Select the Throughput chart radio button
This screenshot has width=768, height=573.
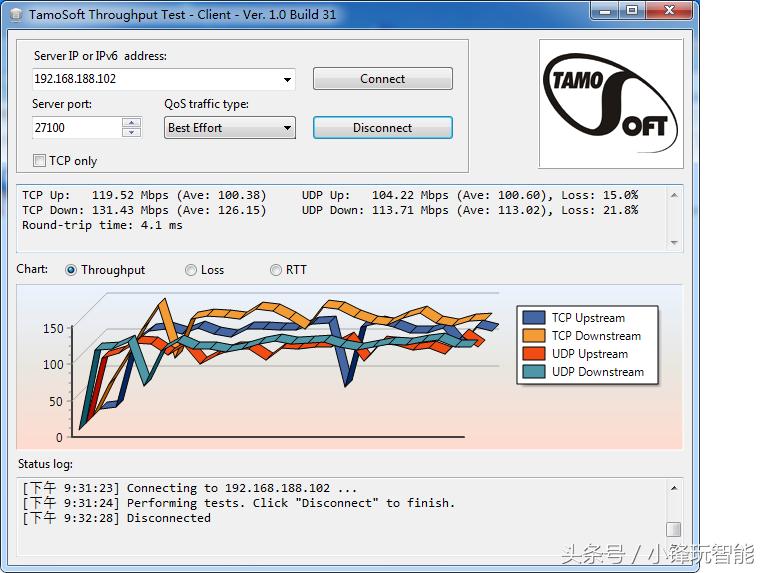(x=71, y=270)
